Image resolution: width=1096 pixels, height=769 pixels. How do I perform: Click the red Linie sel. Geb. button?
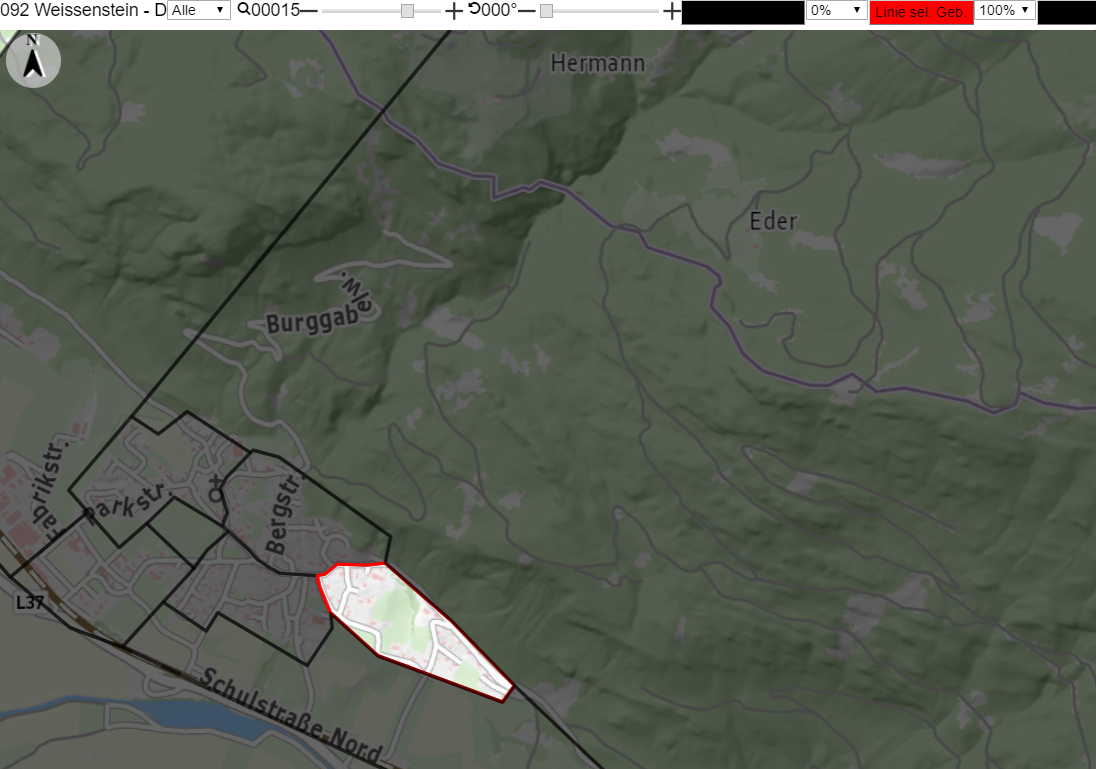pyautogui.click(x=921, y=12)
